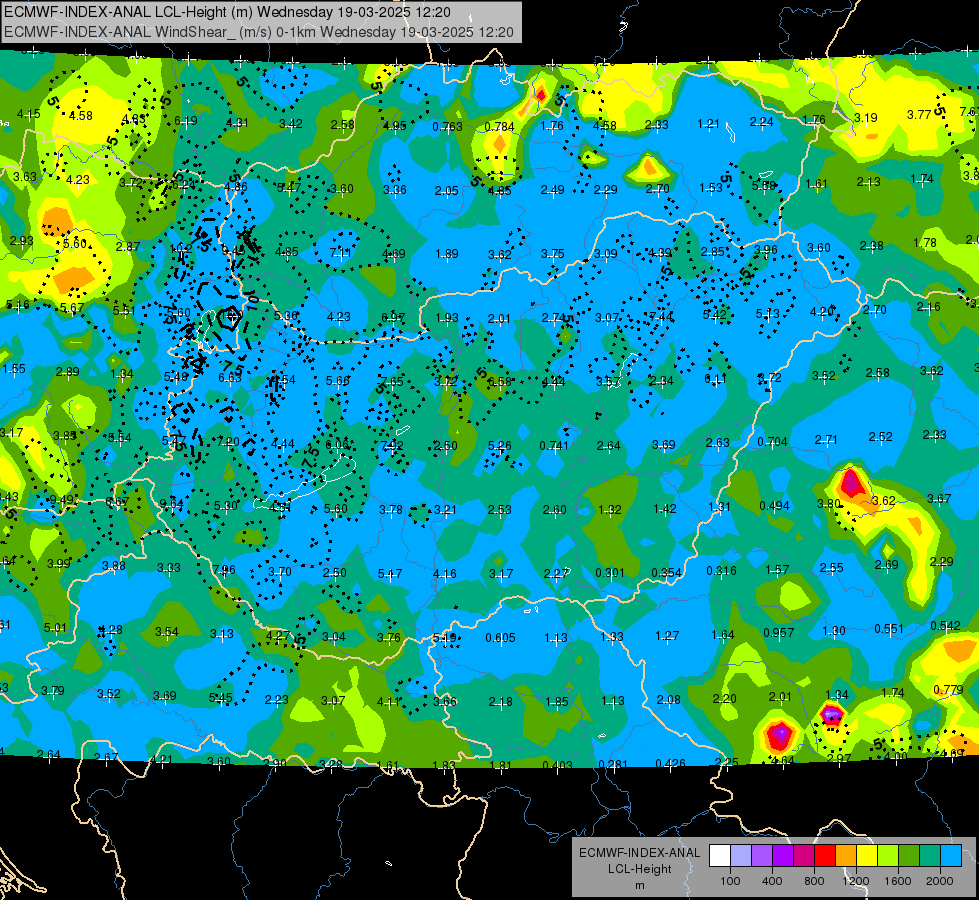Image resolution: width=979 pixels, height=900 pixels.
Task: Select the orange legend color swatch
Action: click(846, 856)
